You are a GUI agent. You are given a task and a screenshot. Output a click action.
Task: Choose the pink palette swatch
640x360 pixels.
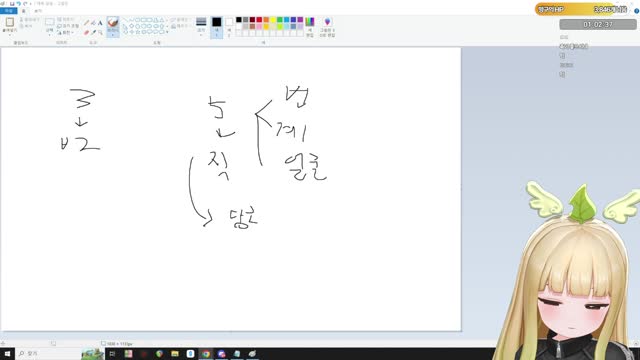click(x=259, y=27)
